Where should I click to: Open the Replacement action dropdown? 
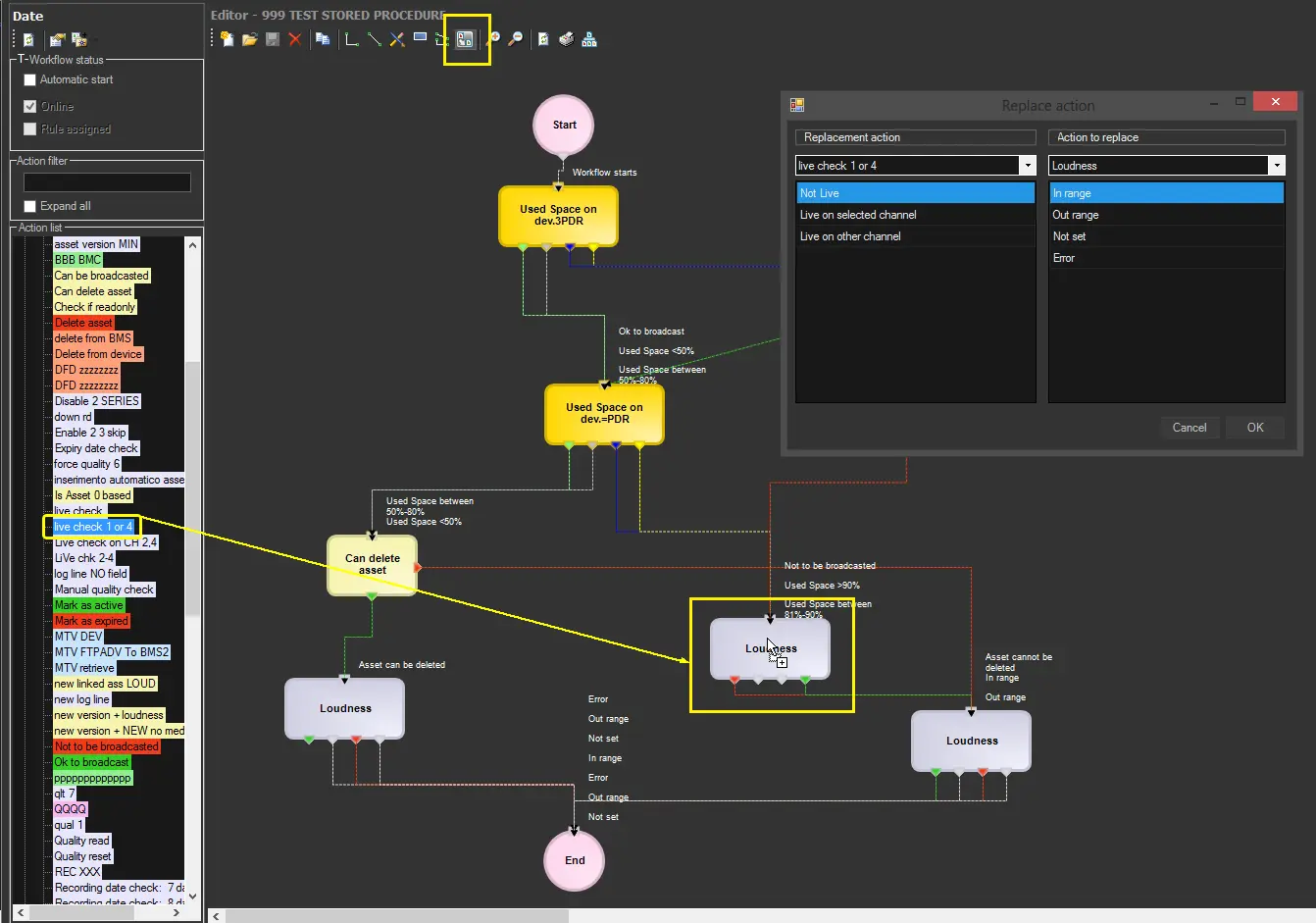[x=1027, y=166]
